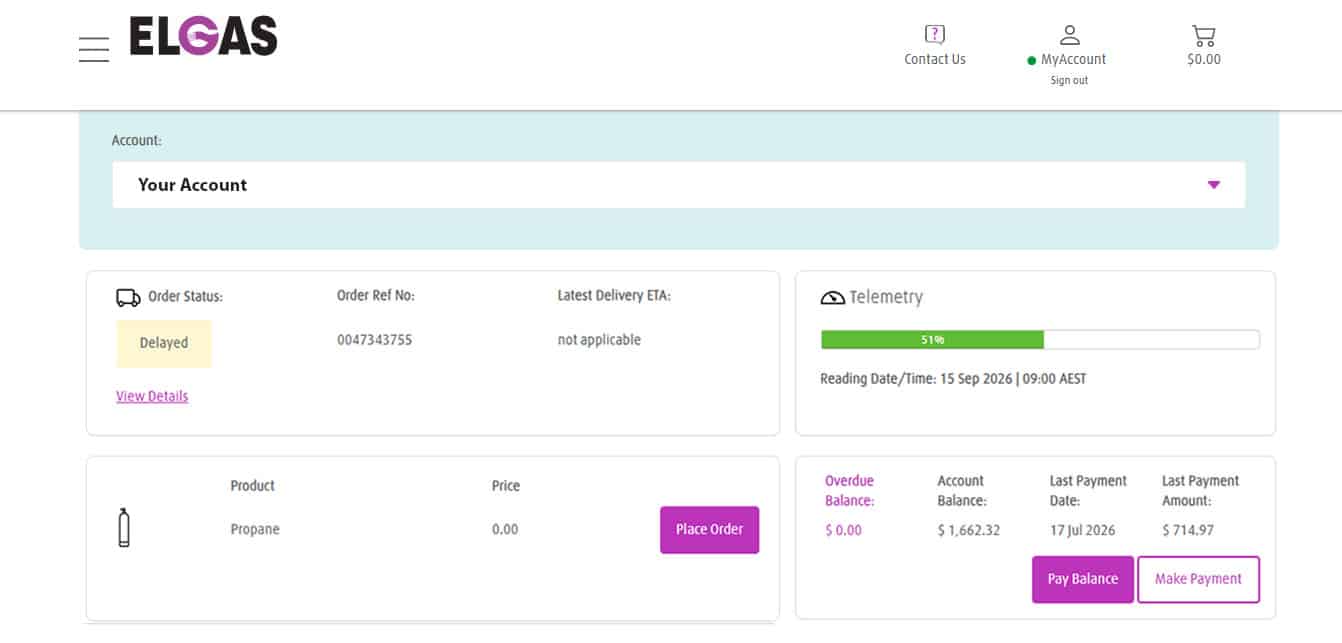Click the Make Payment button
Viewport: 1342px width, 643px height.
(1198, 579)
